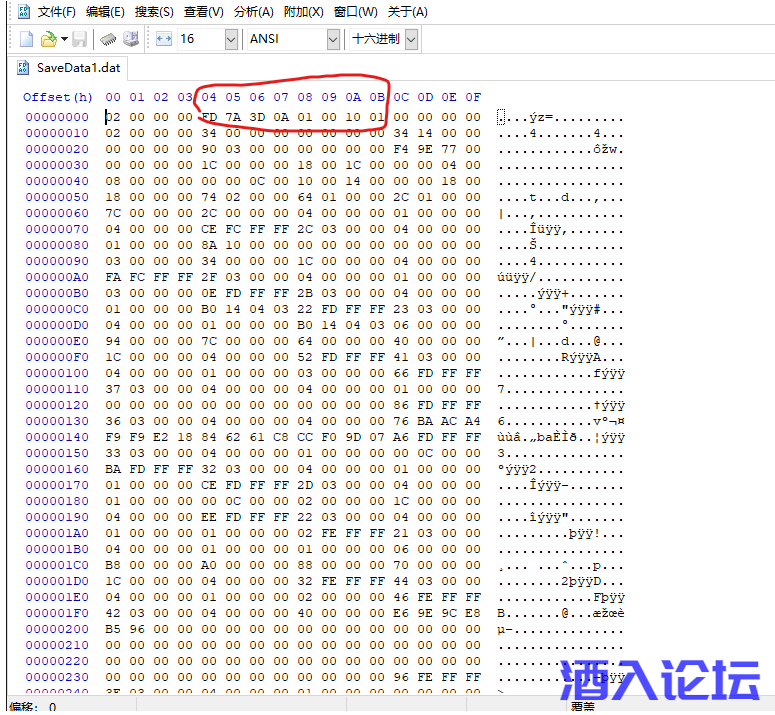Screen dimensions: 775x715
Task: Click byte 74 in row 00000050
Action: (209, 197)
